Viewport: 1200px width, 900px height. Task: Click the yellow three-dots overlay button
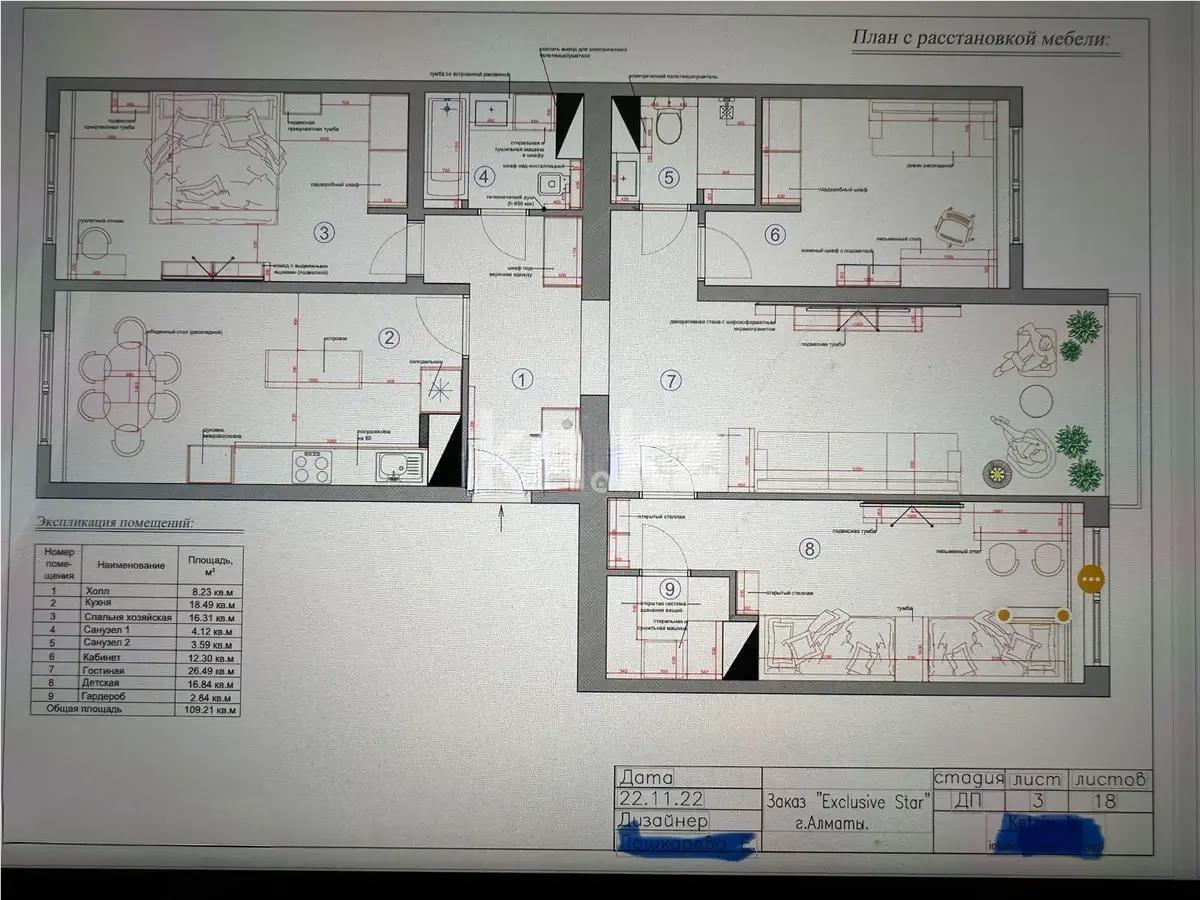(1090, 578)
